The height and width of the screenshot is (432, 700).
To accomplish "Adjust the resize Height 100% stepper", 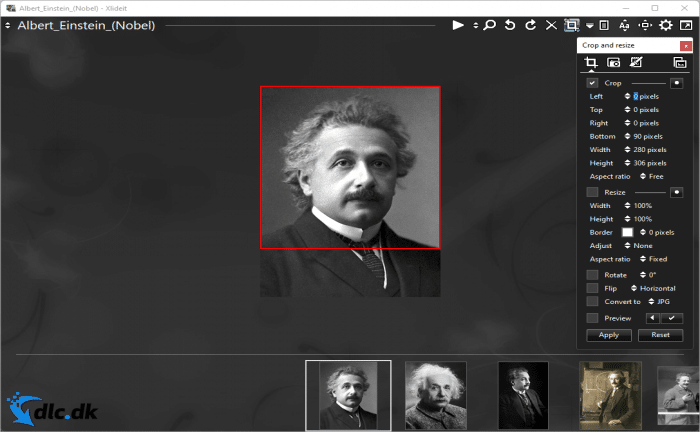I will pyautogui.click(x=627, y=219).
